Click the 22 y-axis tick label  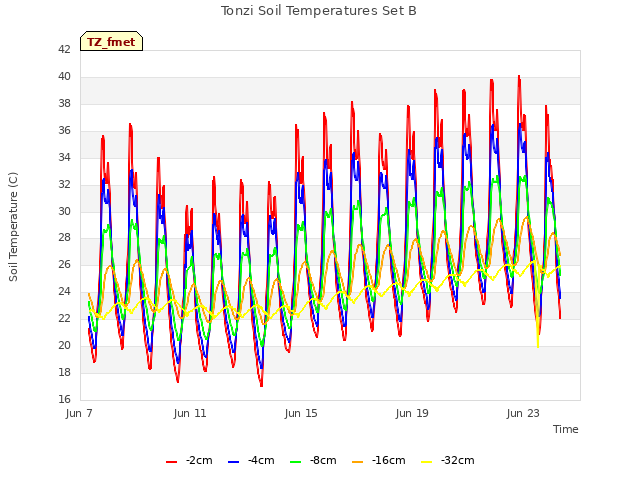64,318
